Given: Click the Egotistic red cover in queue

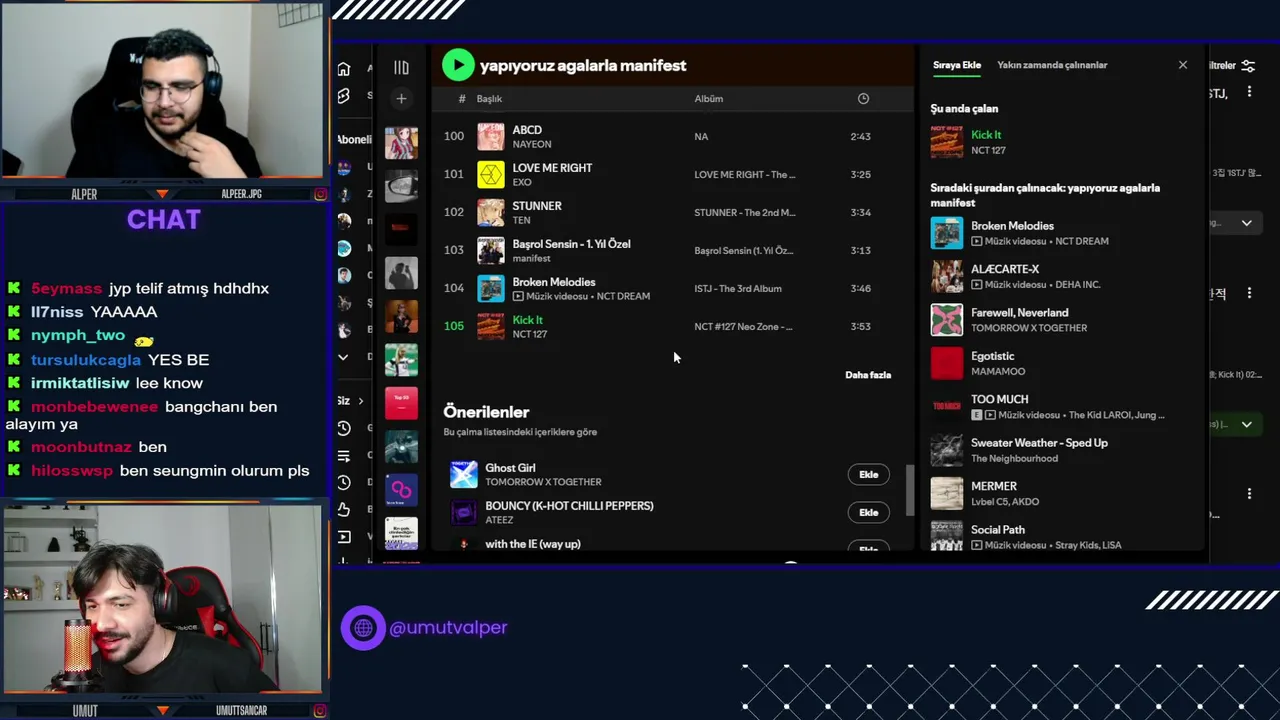Looking at the screenshot, I should (x=947, y=363).
